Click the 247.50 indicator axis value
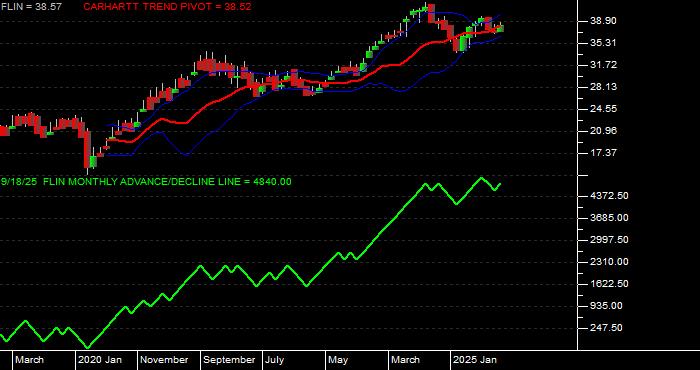The width and height of the screenshot is (700, 370). point(607,328)
